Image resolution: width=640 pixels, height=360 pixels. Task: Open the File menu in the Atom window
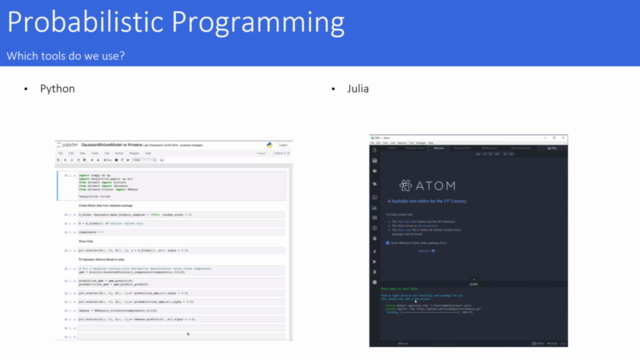point(372,143)
